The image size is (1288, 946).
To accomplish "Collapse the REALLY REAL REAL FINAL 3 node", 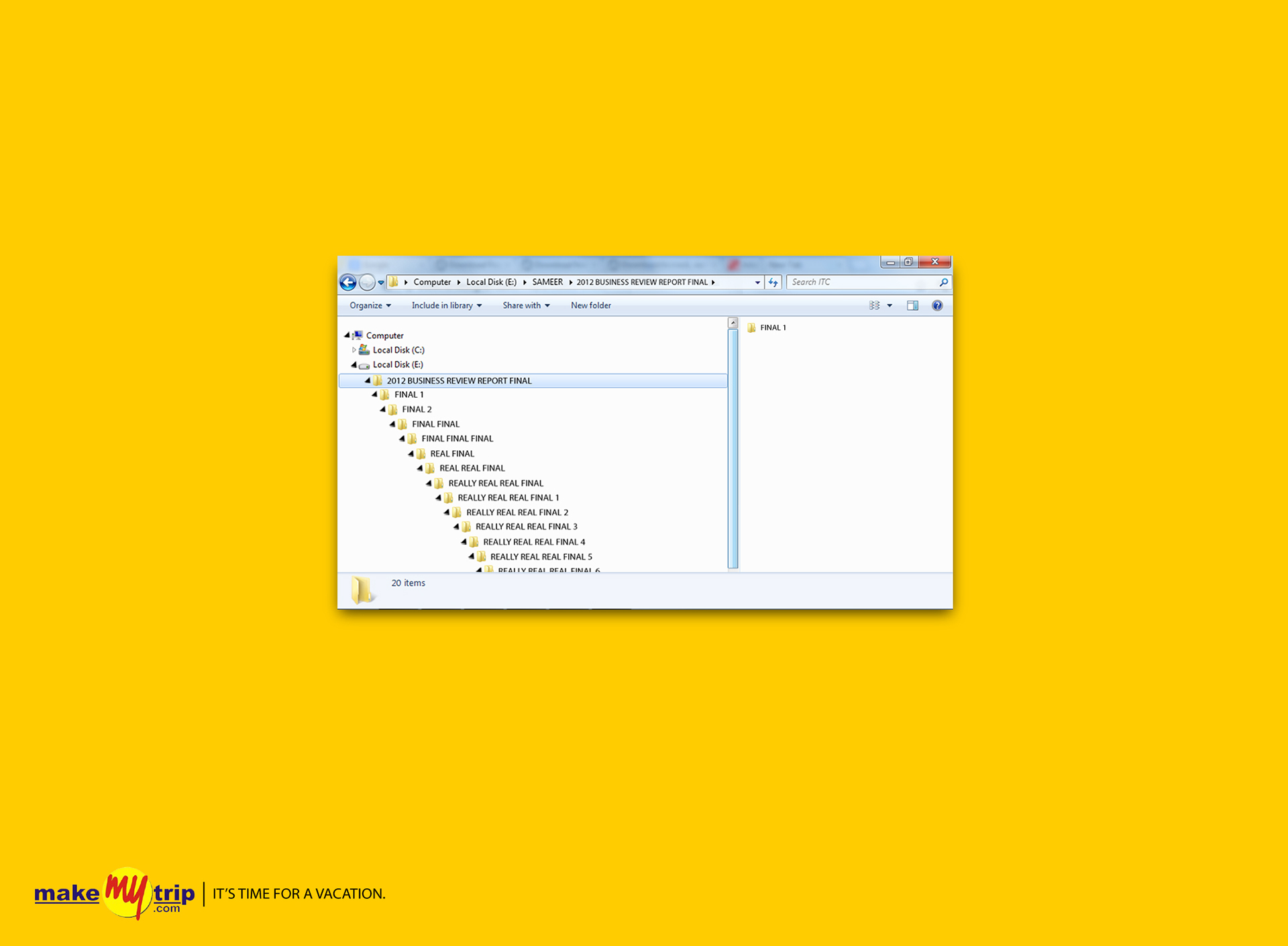I will pos(456,527).
